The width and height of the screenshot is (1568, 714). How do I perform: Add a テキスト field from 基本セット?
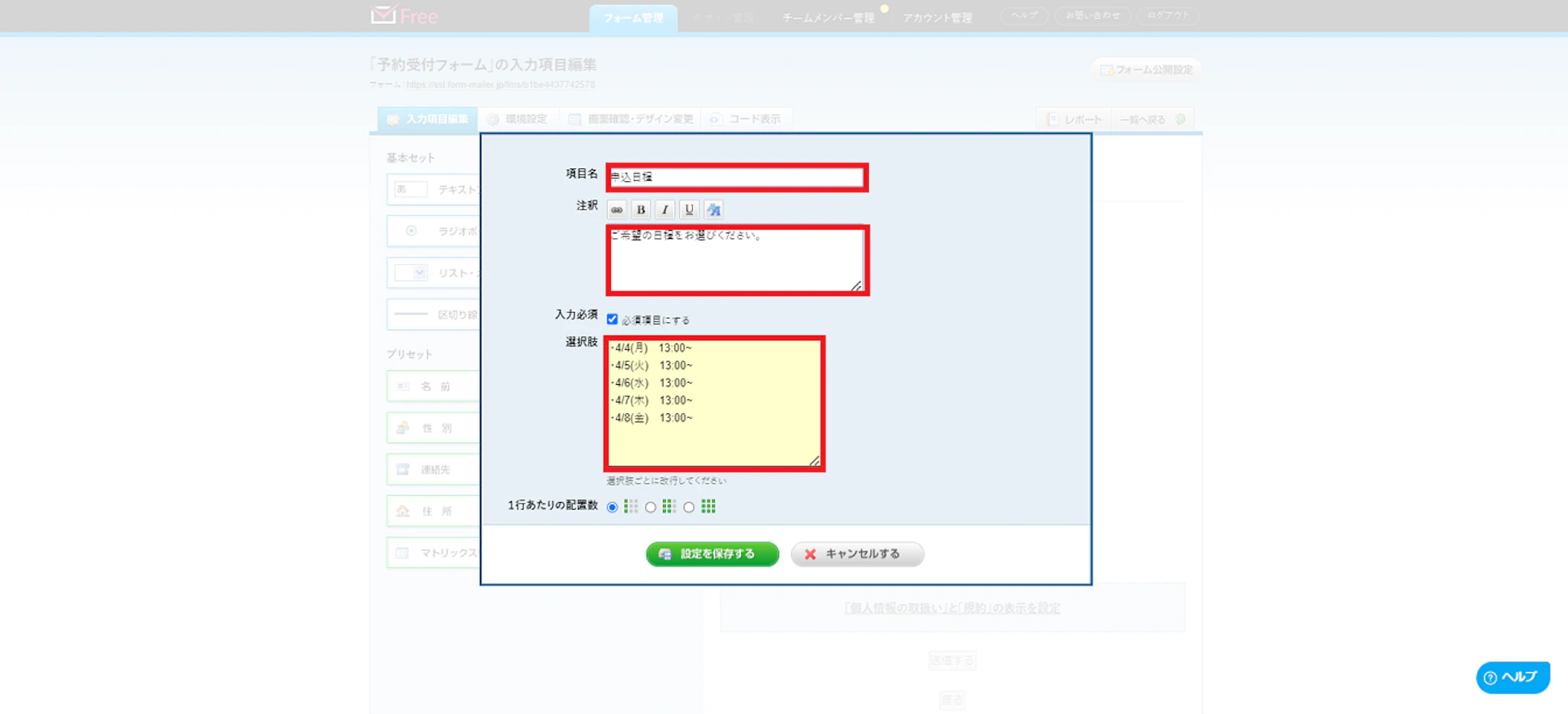433,190
